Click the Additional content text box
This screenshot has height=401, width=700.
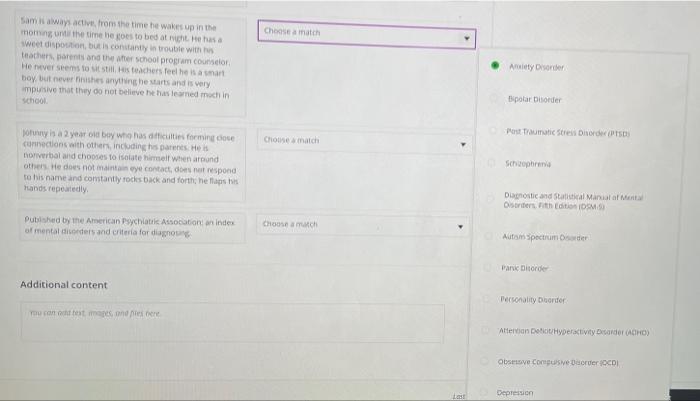tap(233, 323)
